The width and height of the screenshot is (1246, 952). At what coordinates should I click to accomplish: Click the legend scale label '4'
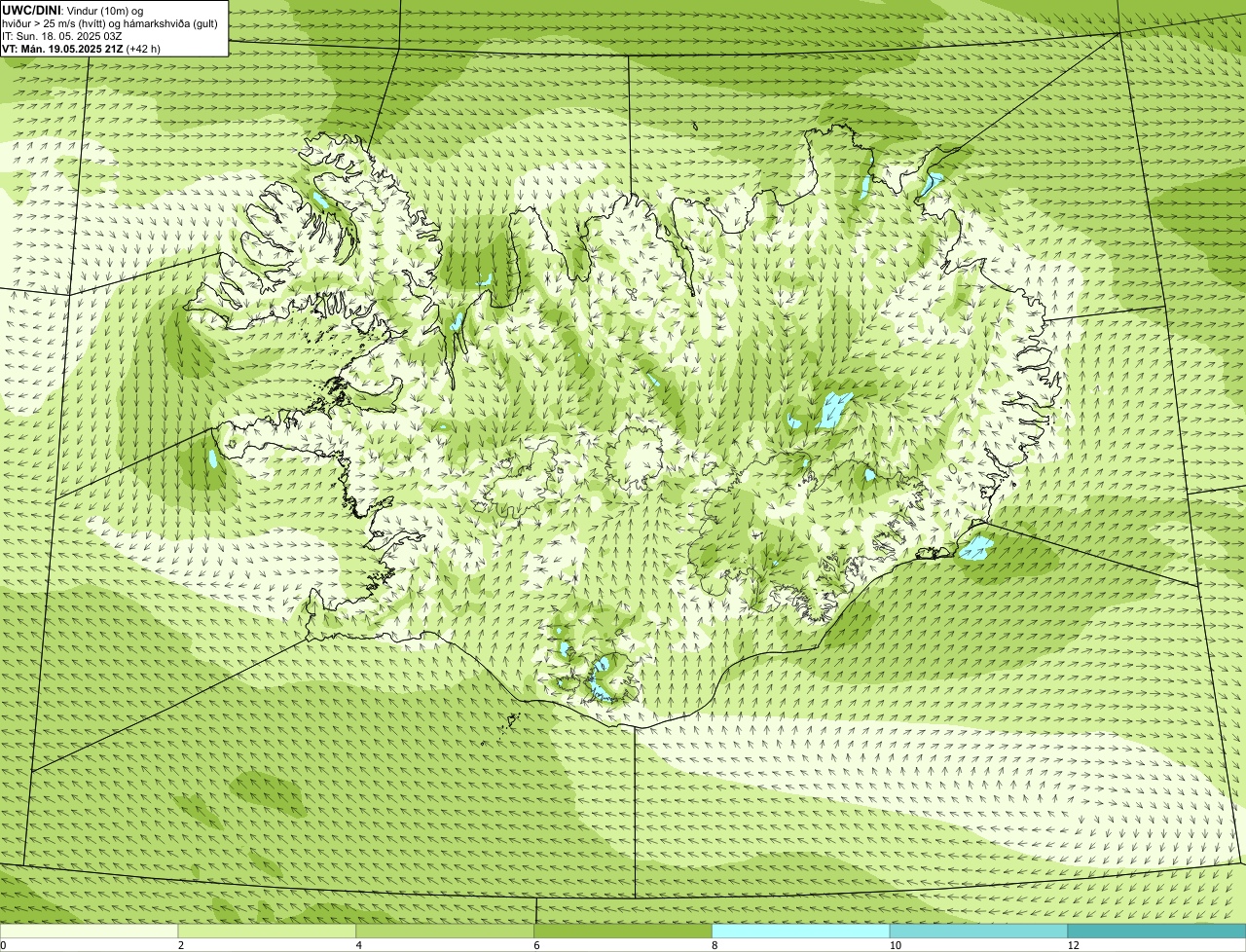(x=358, y=945)
